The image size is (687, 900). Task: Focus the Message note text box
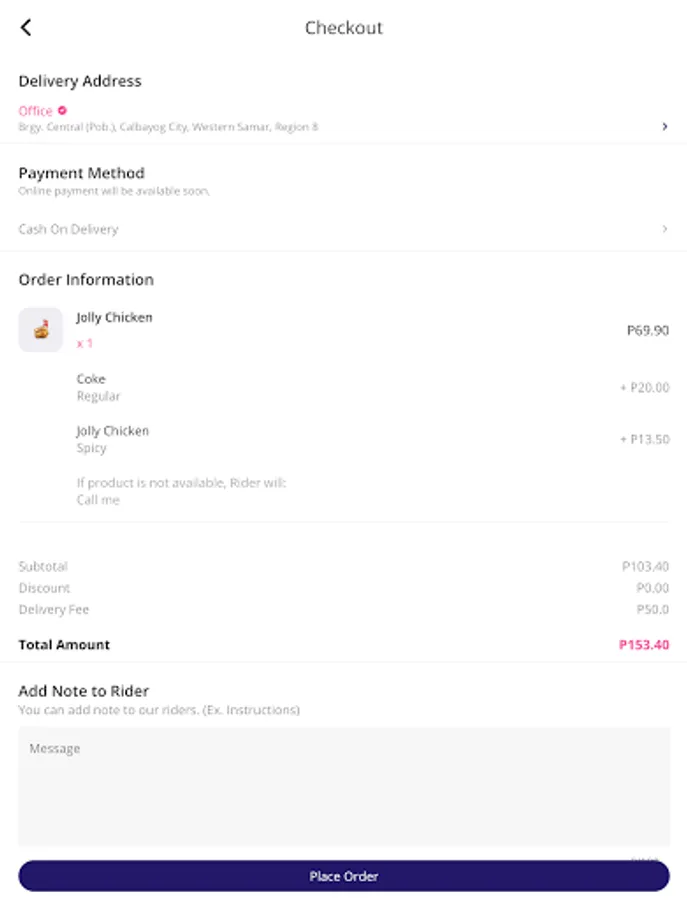[343, 787]
